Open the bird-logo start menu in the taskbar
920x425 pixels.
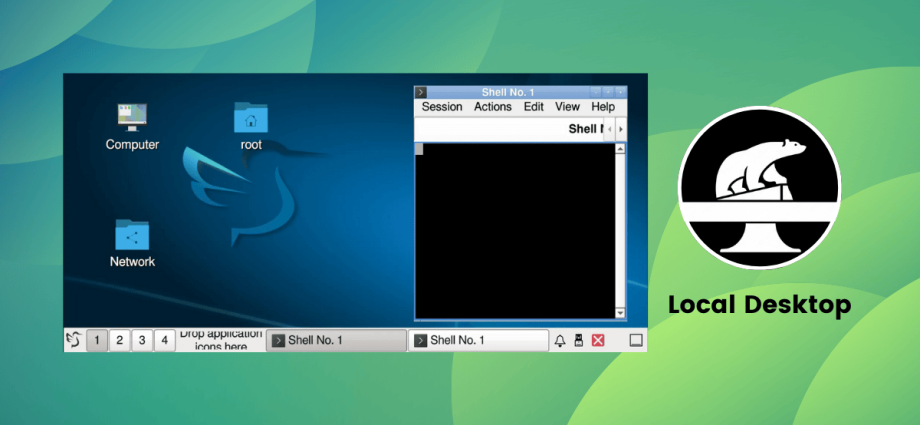coord(73,340)
